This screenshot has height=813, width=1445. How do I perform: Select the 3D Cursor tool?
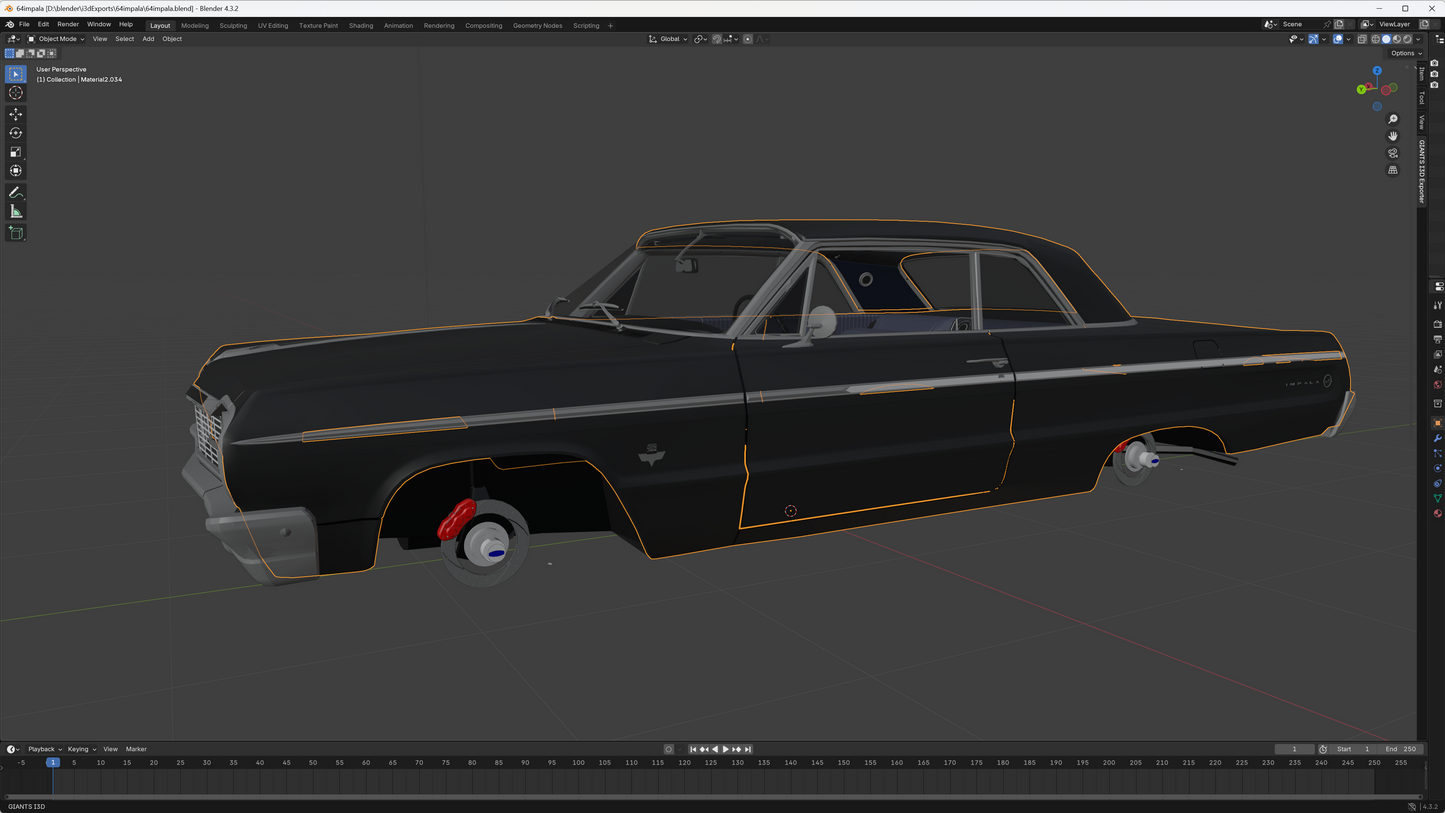[x=16, y=93]
